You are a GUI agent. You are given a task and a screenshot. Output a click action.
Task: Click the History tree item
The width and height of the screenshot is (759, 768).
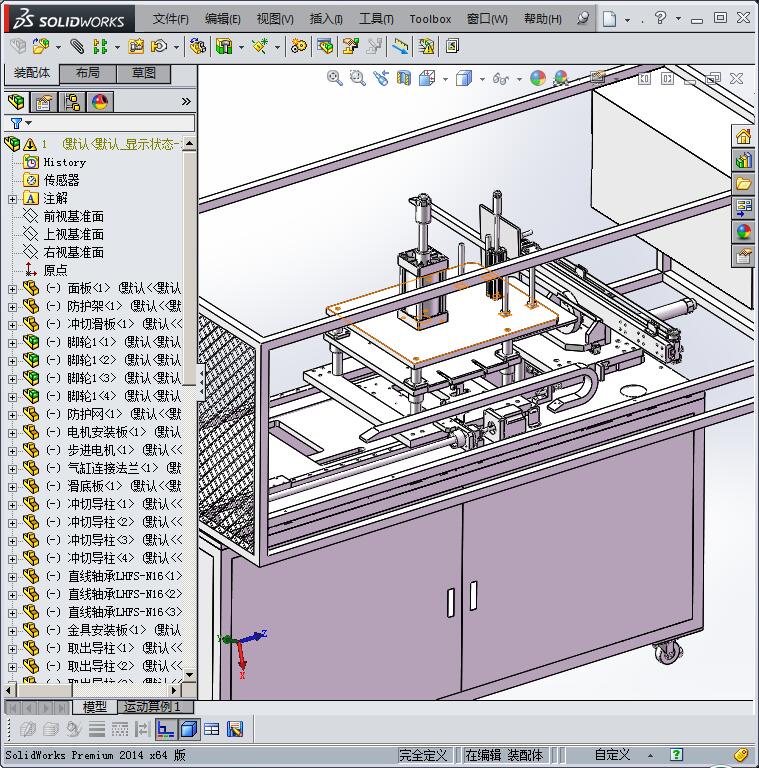64,162
